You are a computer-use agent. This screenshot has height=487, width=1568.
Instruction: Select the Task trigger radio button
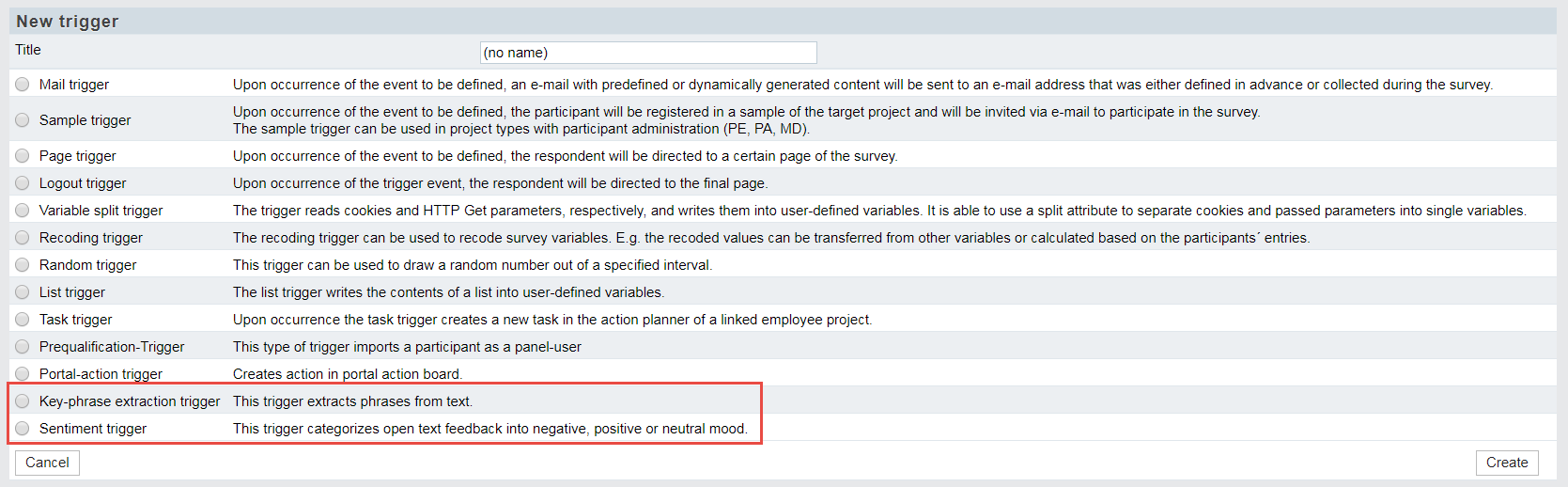[x=23, y=320]
